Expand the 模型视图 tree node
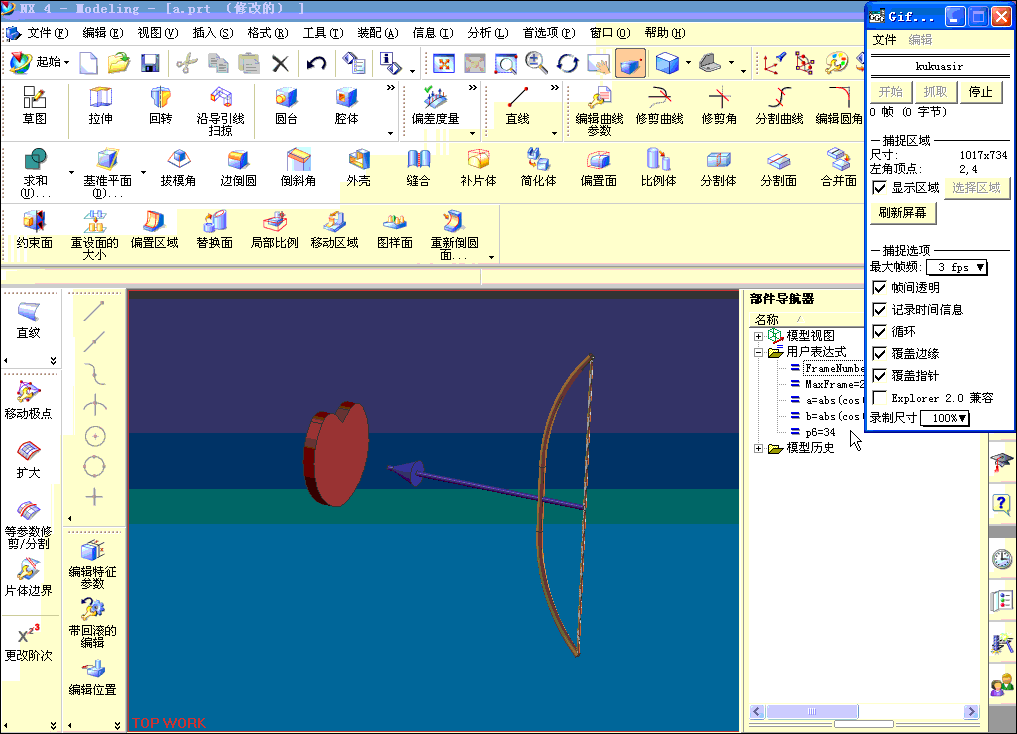 pyautogui.click(x=758, y=336)
